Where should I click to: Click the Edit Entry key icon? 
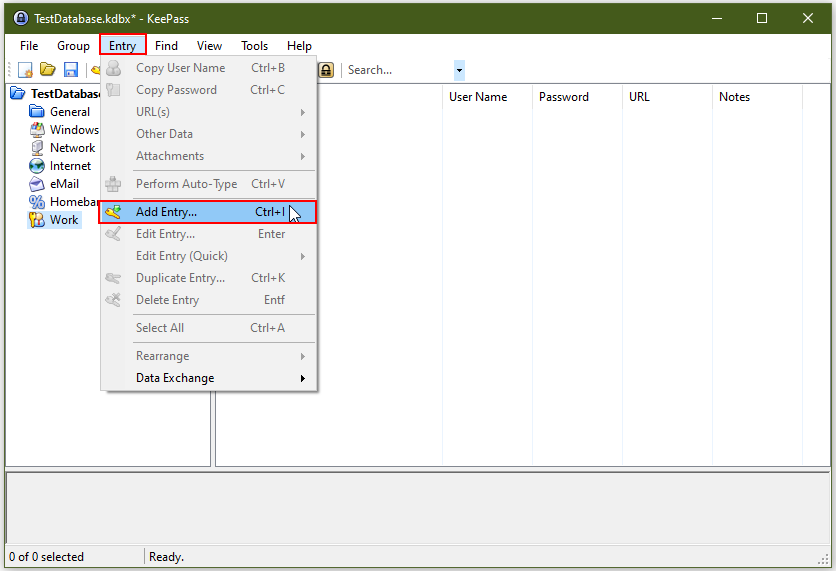click(113, 234)
